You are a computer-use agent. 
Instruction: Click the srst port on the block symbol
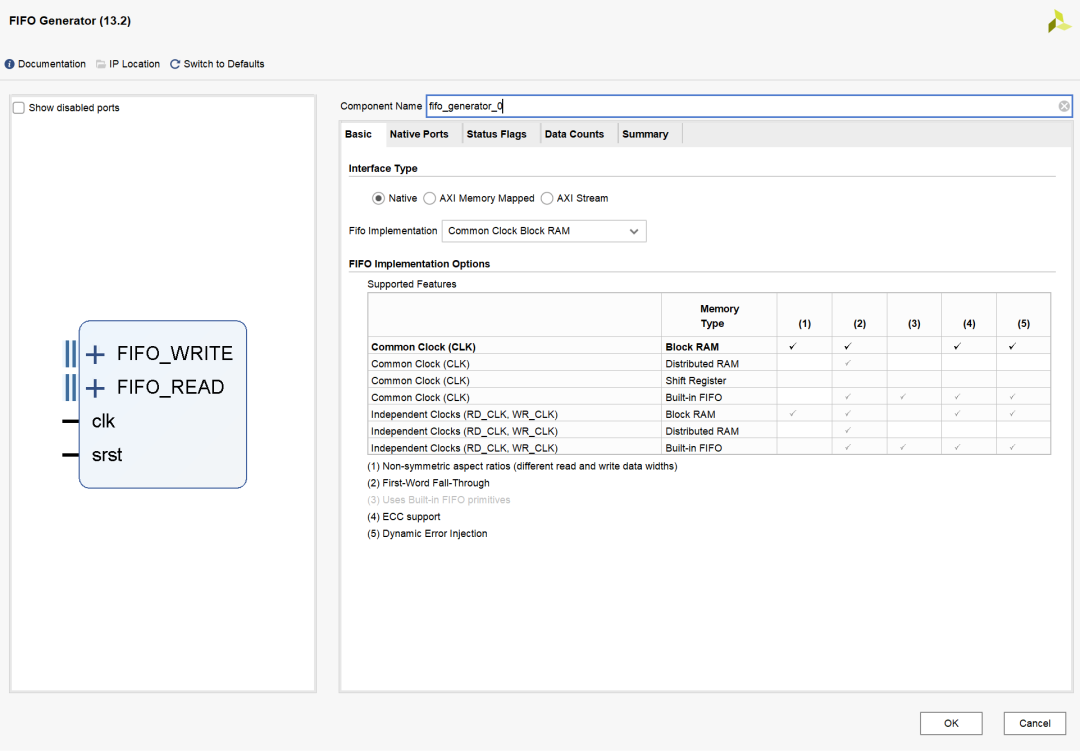(x=107, y=455)
